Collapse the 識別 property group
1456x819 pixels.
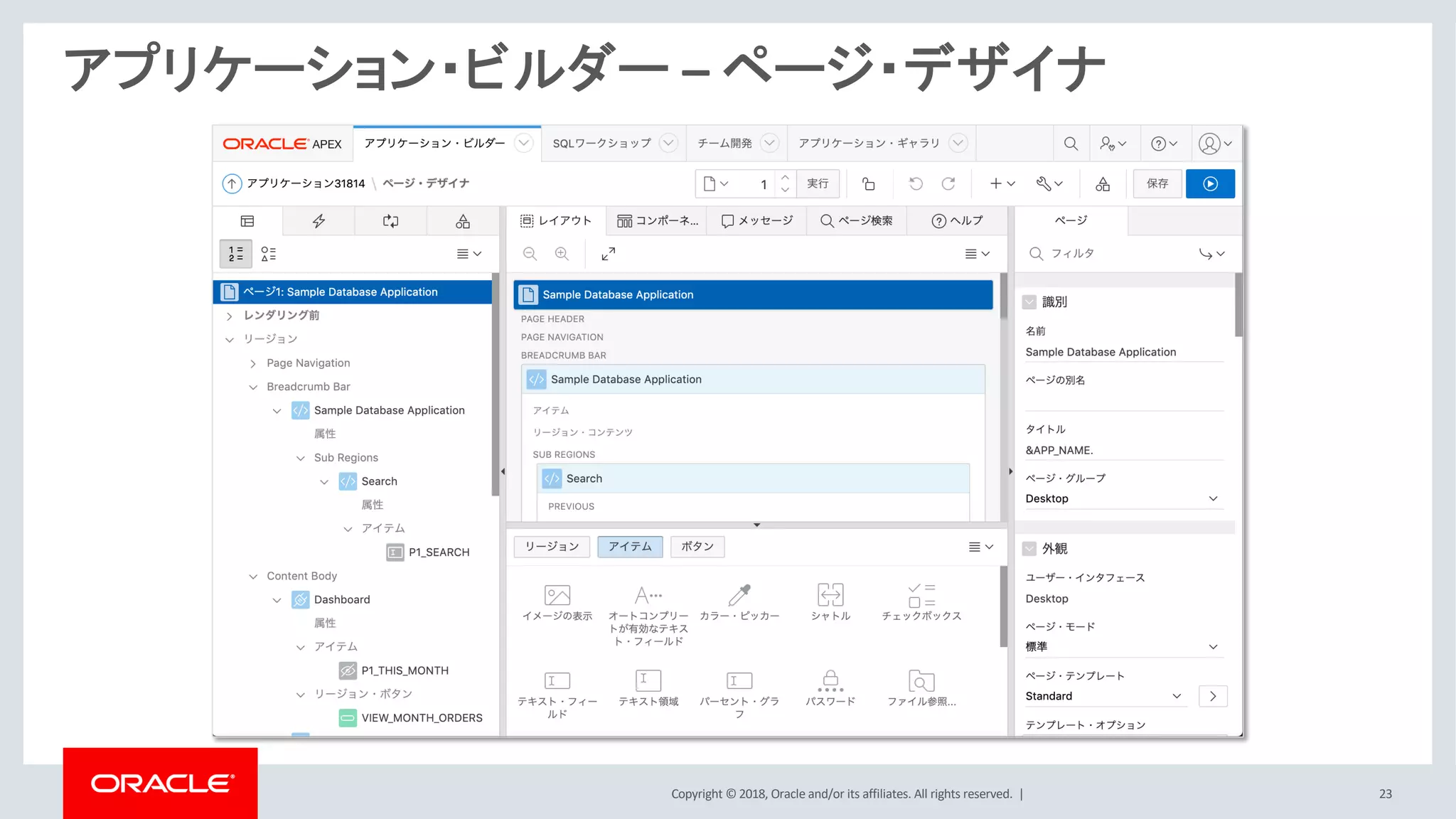click(1029, 302)
